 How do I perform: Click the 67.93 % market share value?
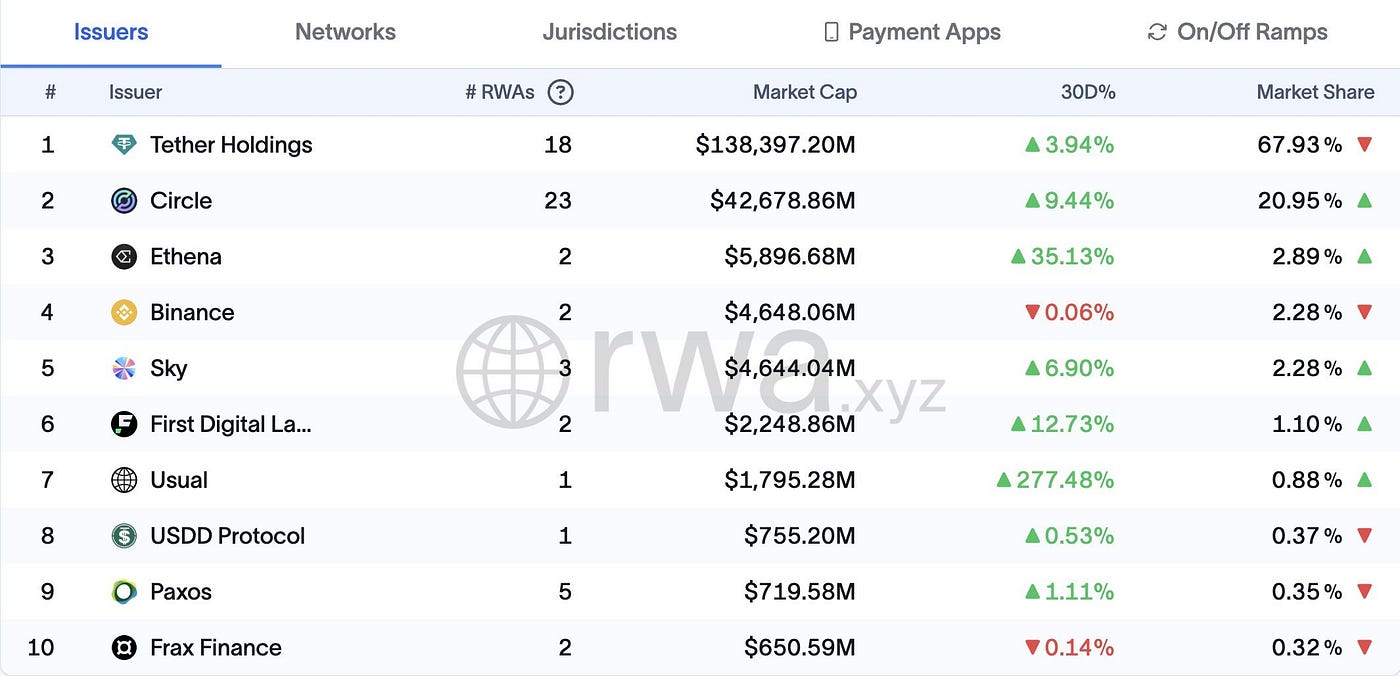1299,145
